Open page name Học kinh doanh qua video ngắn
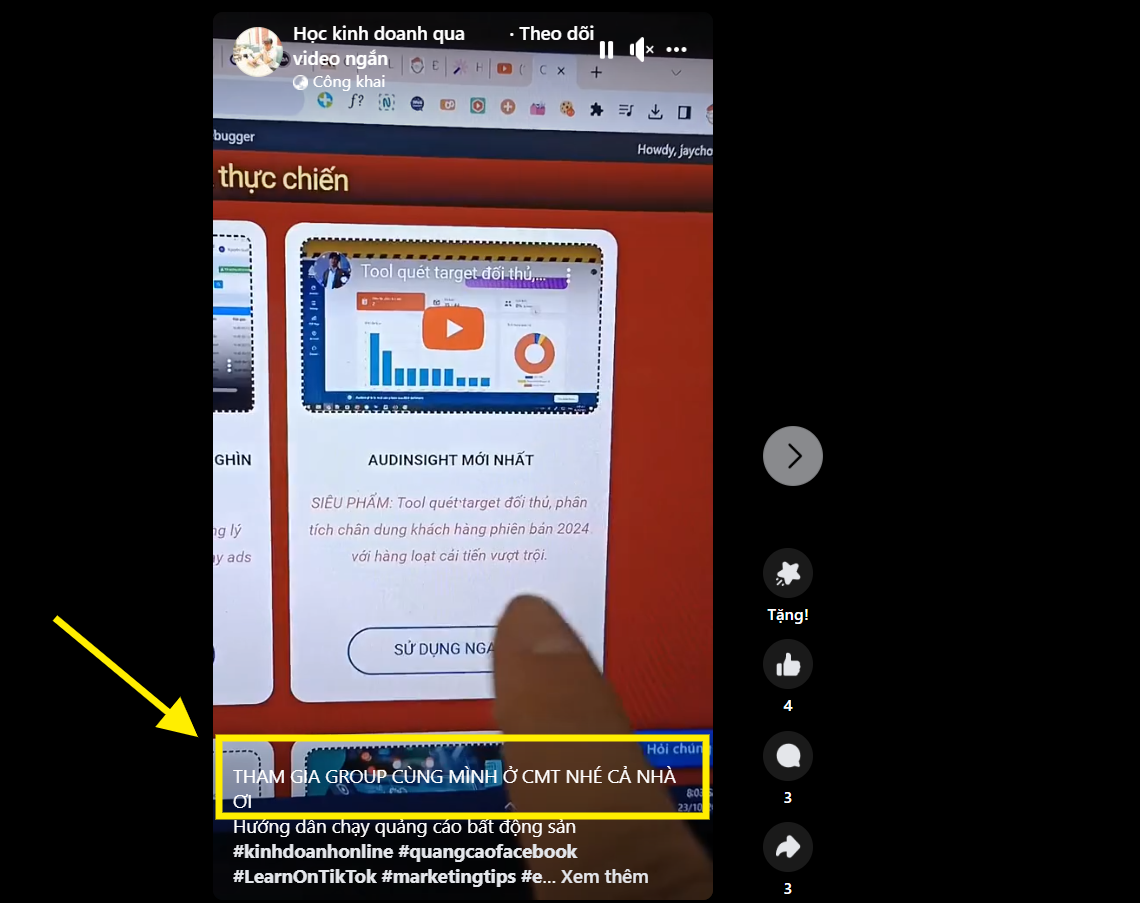This screenshot has height=903, width=1140. [378, 46]
